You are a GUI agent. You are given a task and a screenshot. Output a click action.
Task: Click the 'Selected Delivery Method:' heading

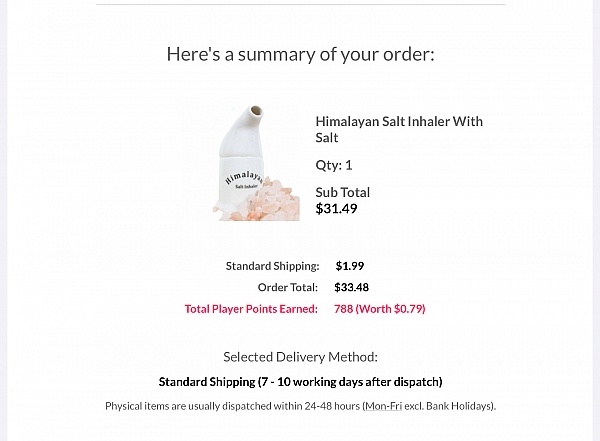[300, 357]
